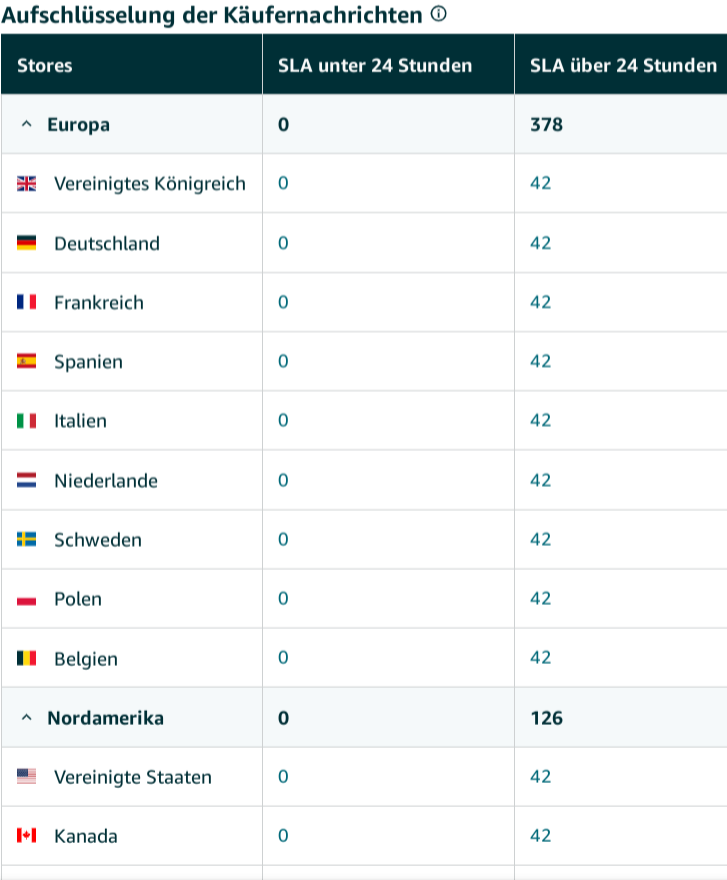727x880 pixels.
Task: Click the Spanish flag icon
Action: (x=26, y=361)
